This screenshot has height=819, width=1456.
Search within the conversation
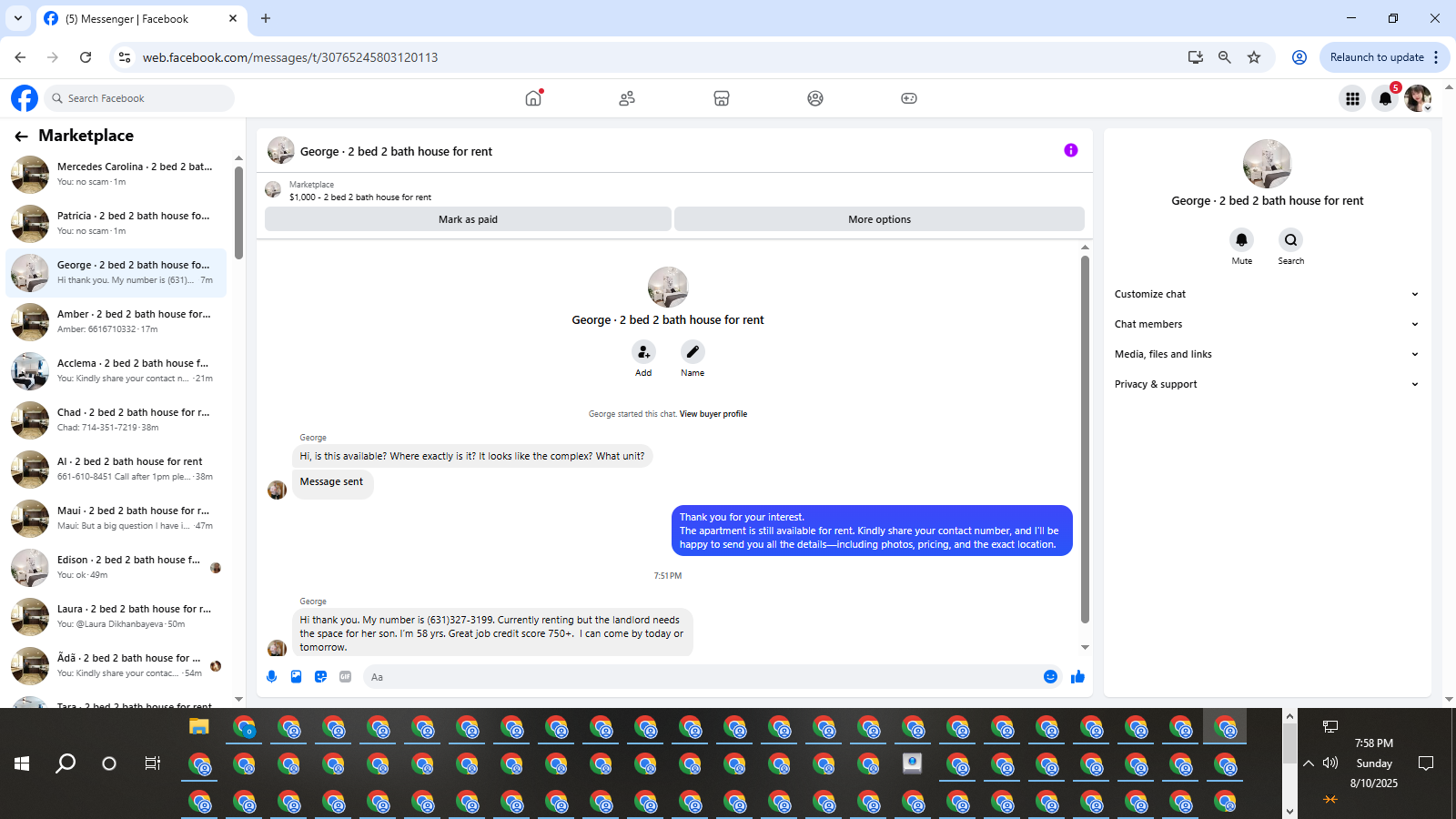(1290, 239)
